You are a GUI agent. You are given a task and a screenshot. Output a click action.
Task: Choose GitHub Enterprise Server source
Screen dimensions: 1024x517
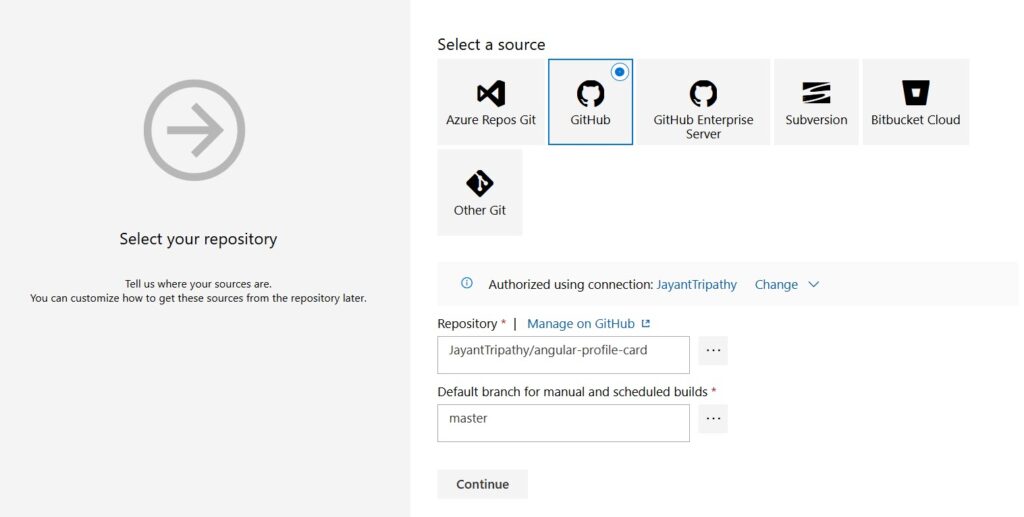(x=703, y=102)
